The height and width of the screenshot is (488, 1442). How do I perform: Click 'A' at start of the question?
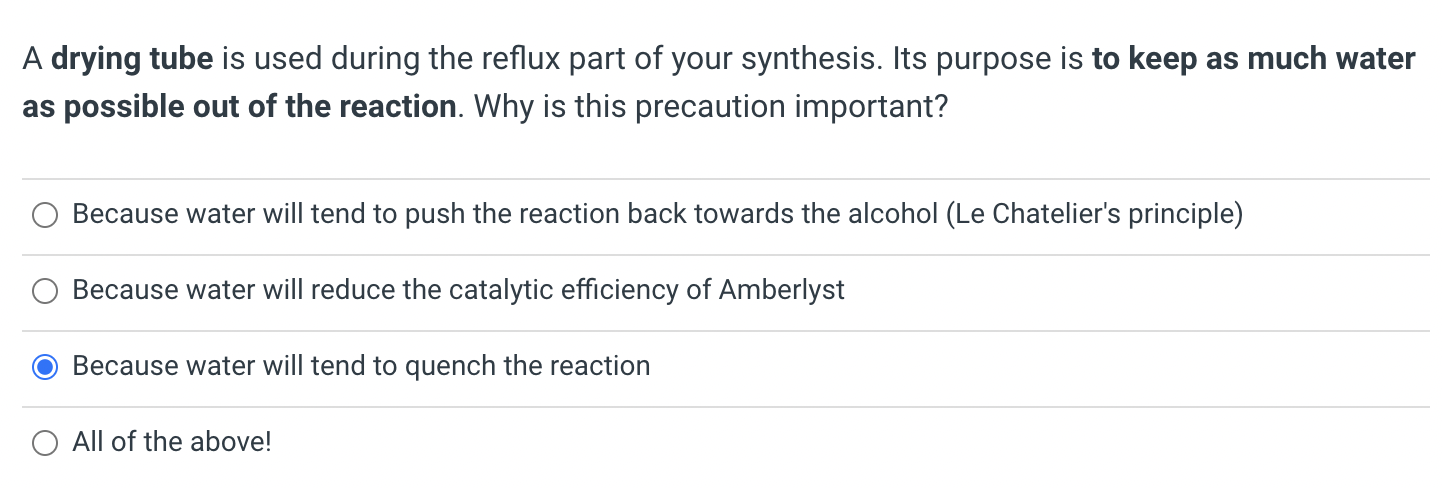[32, 60]
